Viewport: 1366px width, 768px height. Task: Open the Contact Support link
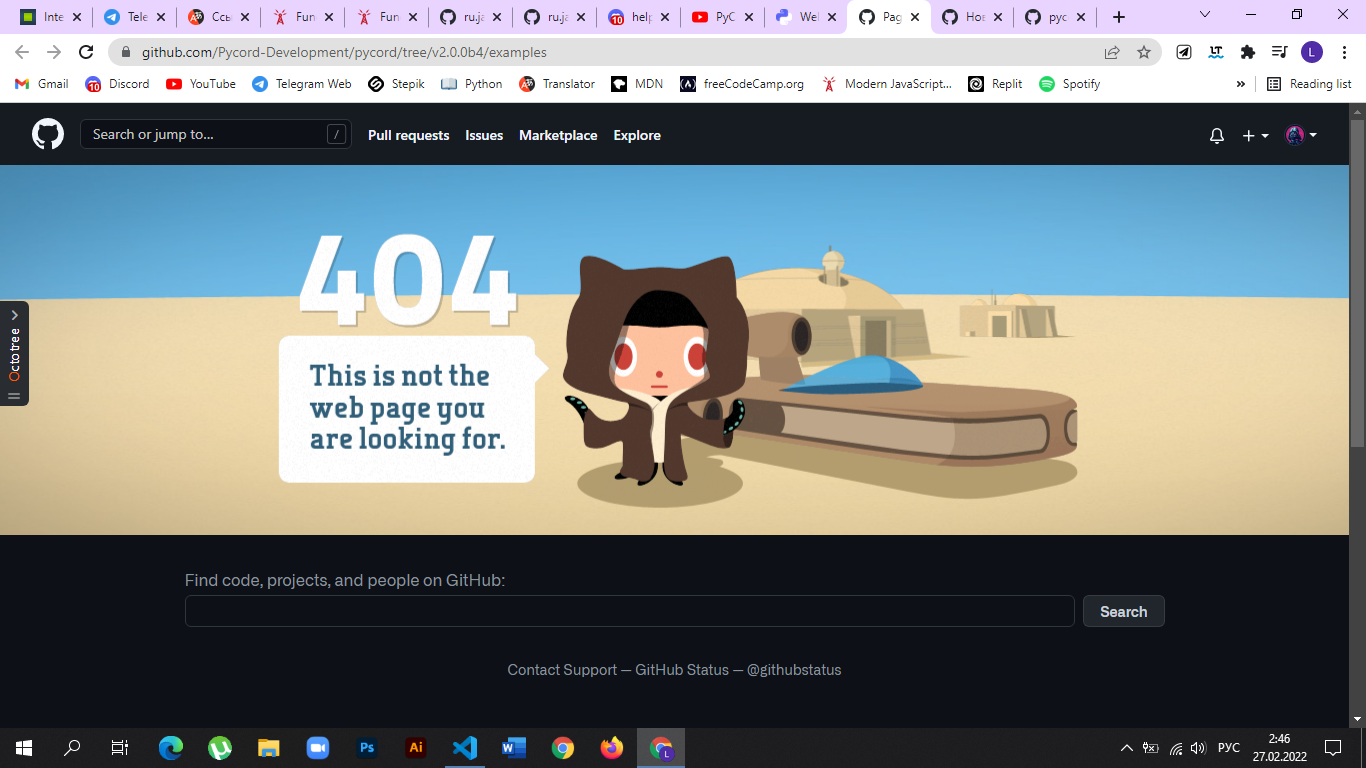(562, 670)
